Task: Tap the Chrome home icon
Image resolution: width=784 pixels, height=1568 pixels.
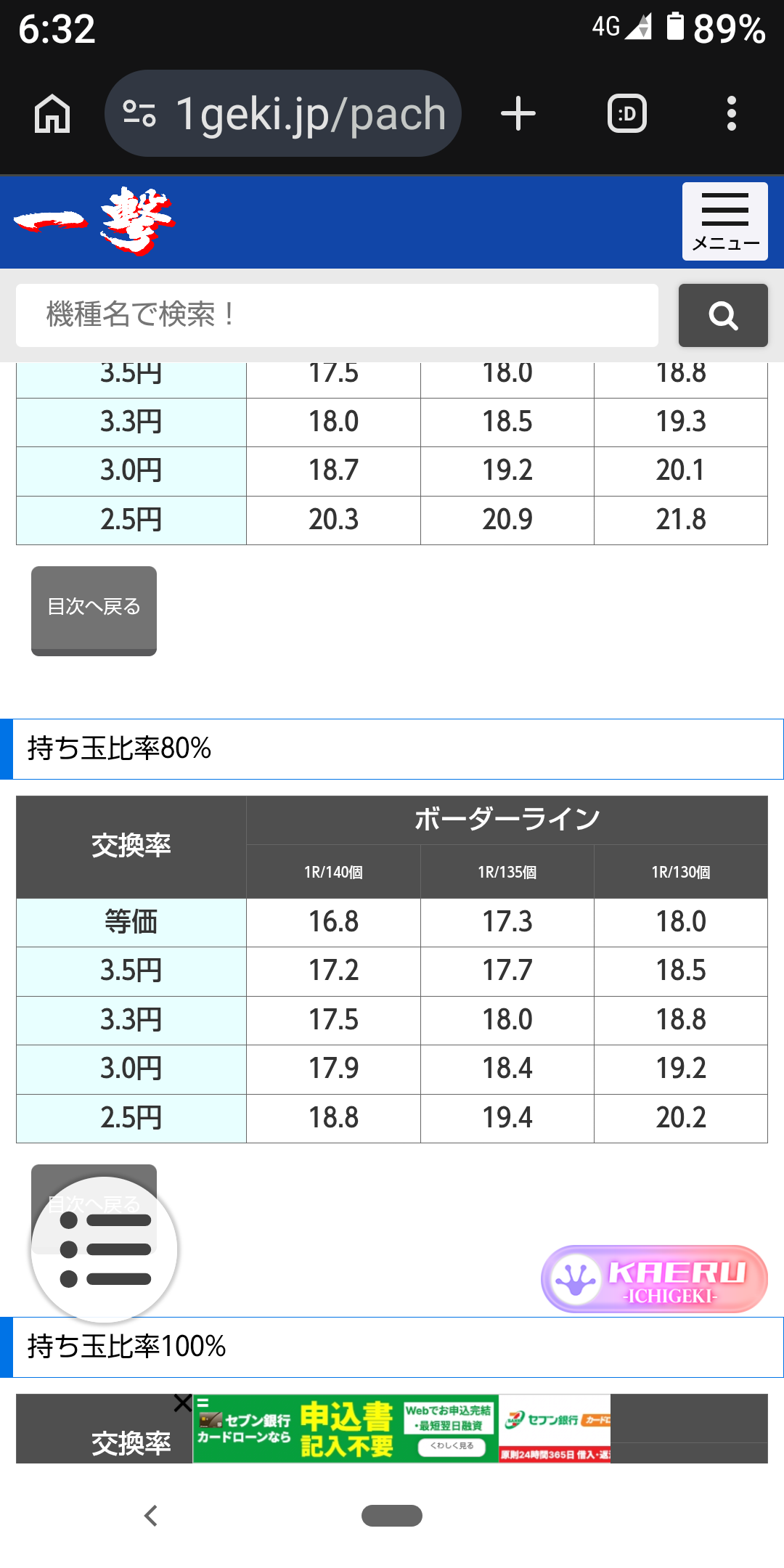Action: coord(52,114)
